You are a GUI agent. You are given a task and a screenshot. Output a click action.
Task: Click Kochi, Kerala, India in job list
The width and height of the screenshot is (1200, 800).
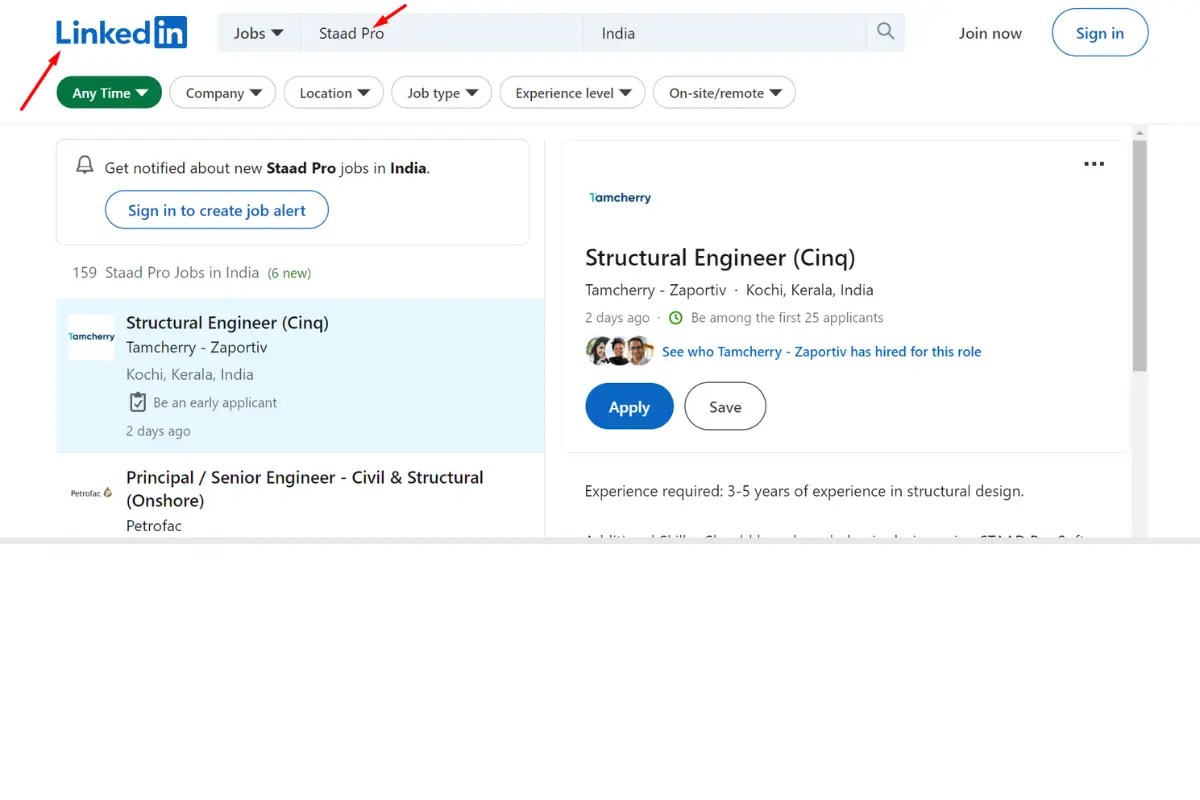[190, 374]
